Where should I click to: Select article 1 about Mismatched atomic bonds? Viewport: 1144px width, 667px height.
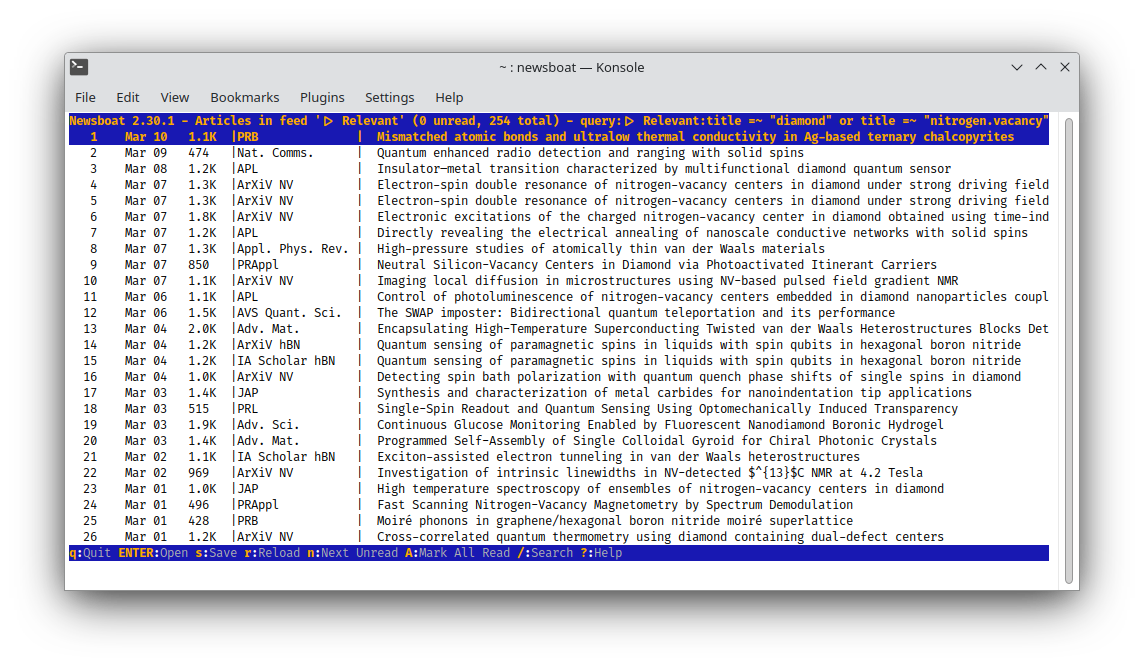coord(559,136)
